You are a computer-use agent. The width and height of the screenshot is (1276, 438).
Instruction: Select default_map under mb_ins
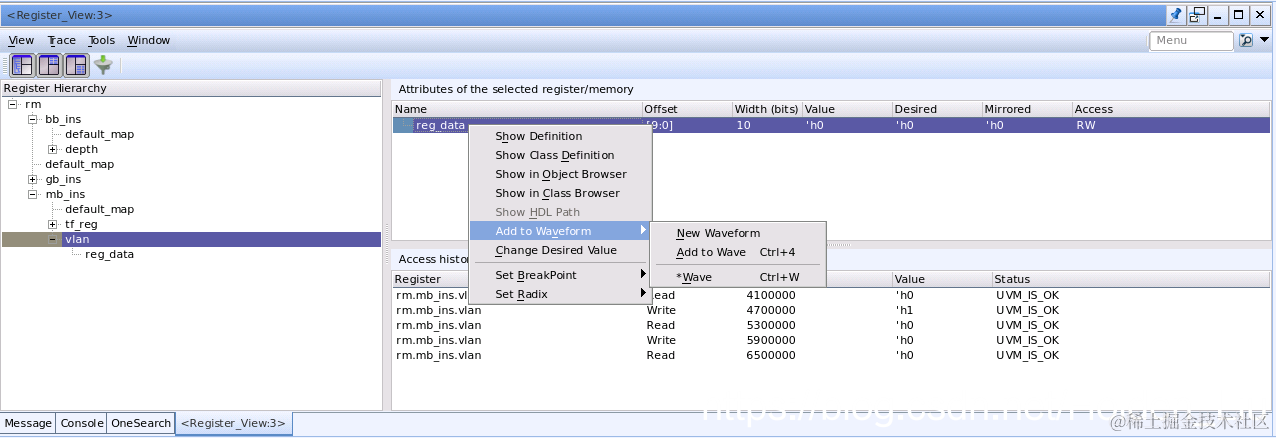pos(99,209)
